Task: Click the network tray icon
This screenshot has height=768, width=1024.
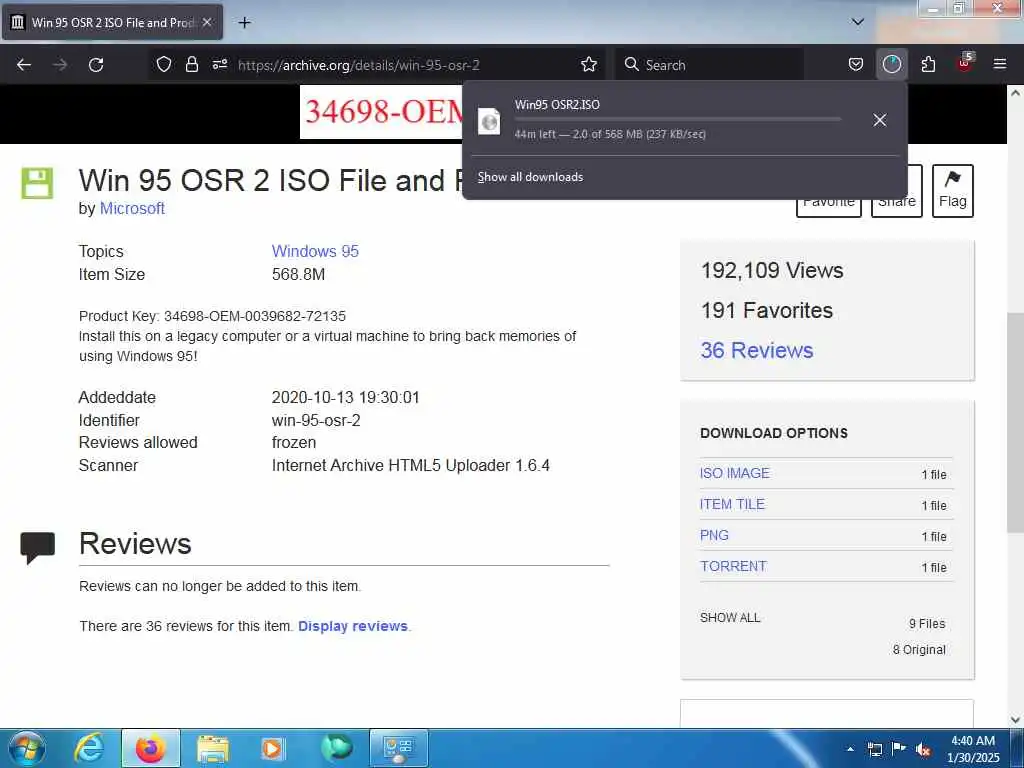Action: pos(875,749)
